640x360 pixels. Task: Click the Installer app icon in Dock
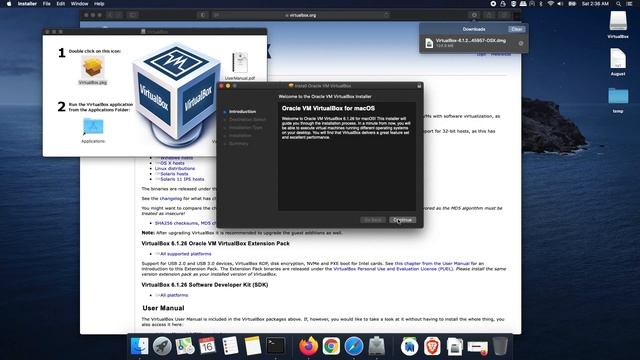click(376, 346)
